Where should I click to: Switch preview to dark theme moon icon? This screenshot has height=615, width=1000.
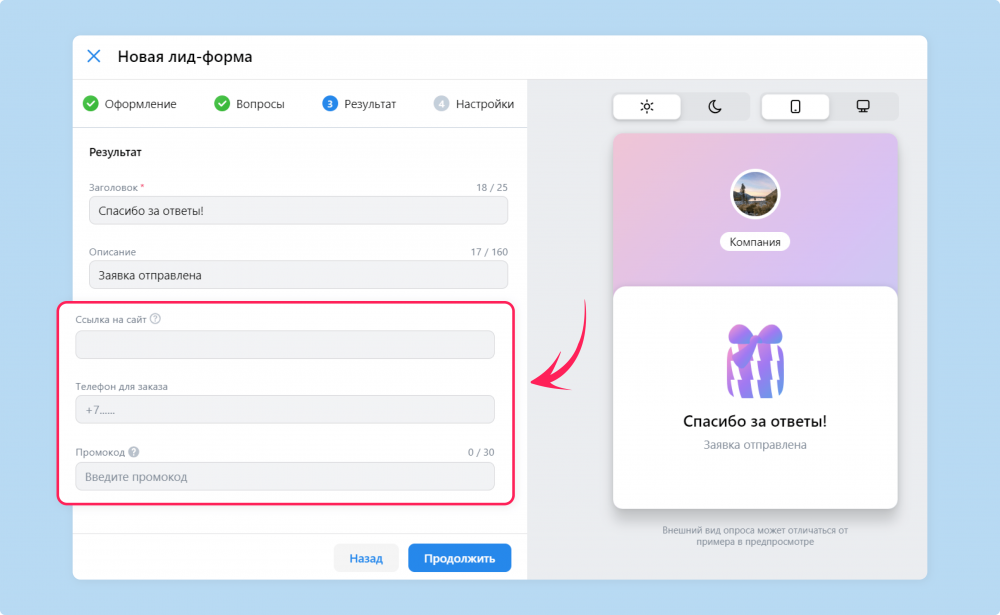click(715, 107)
